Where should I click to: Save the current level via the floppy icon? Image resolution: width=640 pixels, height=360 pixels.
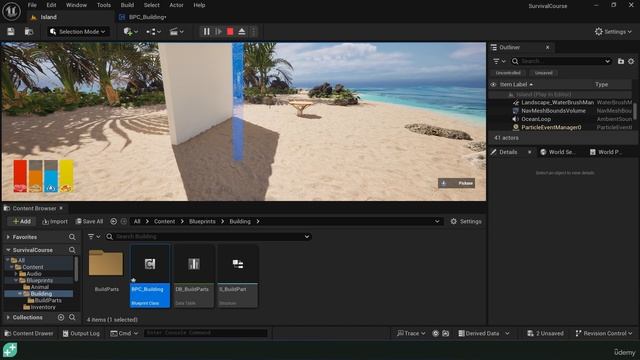pyautogui.click(x=11, y=31)
